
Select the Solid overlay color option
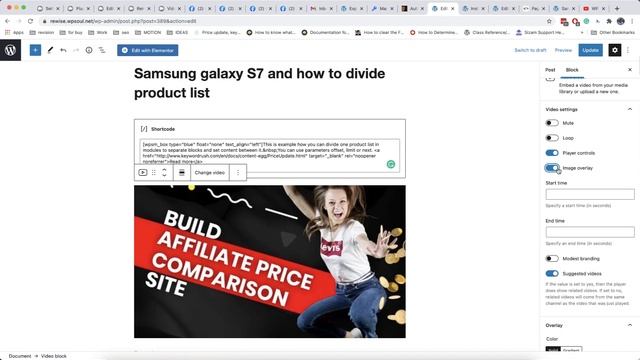553,350
